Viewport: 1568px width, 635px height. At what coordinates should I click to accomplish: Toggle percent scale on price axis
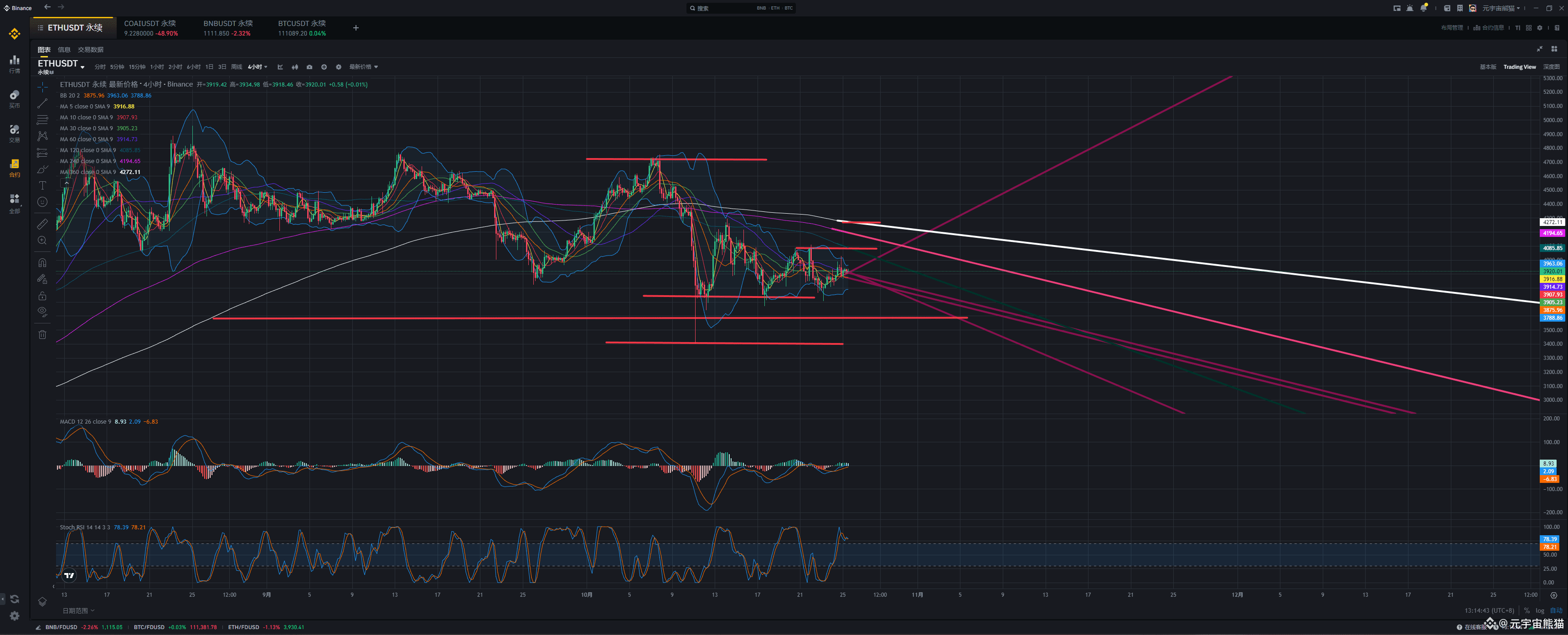1527,611
